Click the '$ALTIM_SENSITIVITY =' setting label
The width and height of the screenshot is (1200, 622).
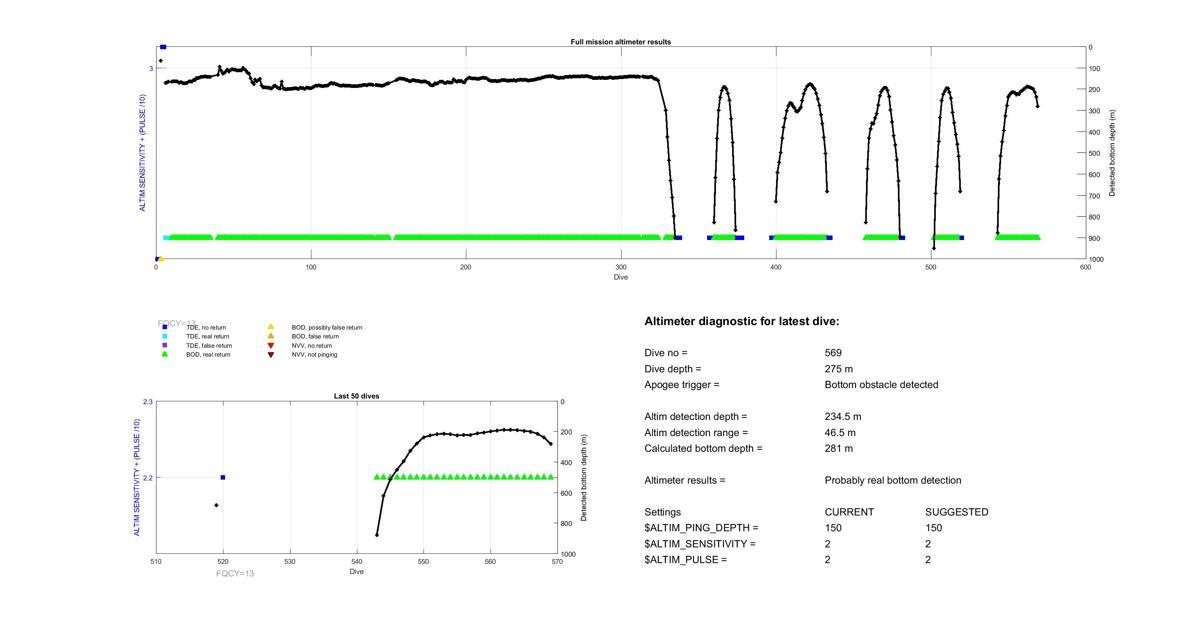[700, 544]
